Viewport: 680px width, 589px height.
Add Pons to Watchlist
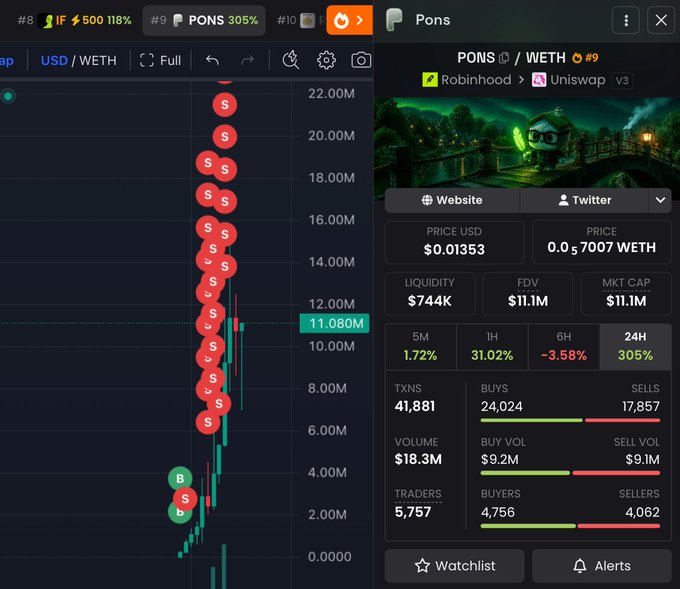[x=454, y=566]
